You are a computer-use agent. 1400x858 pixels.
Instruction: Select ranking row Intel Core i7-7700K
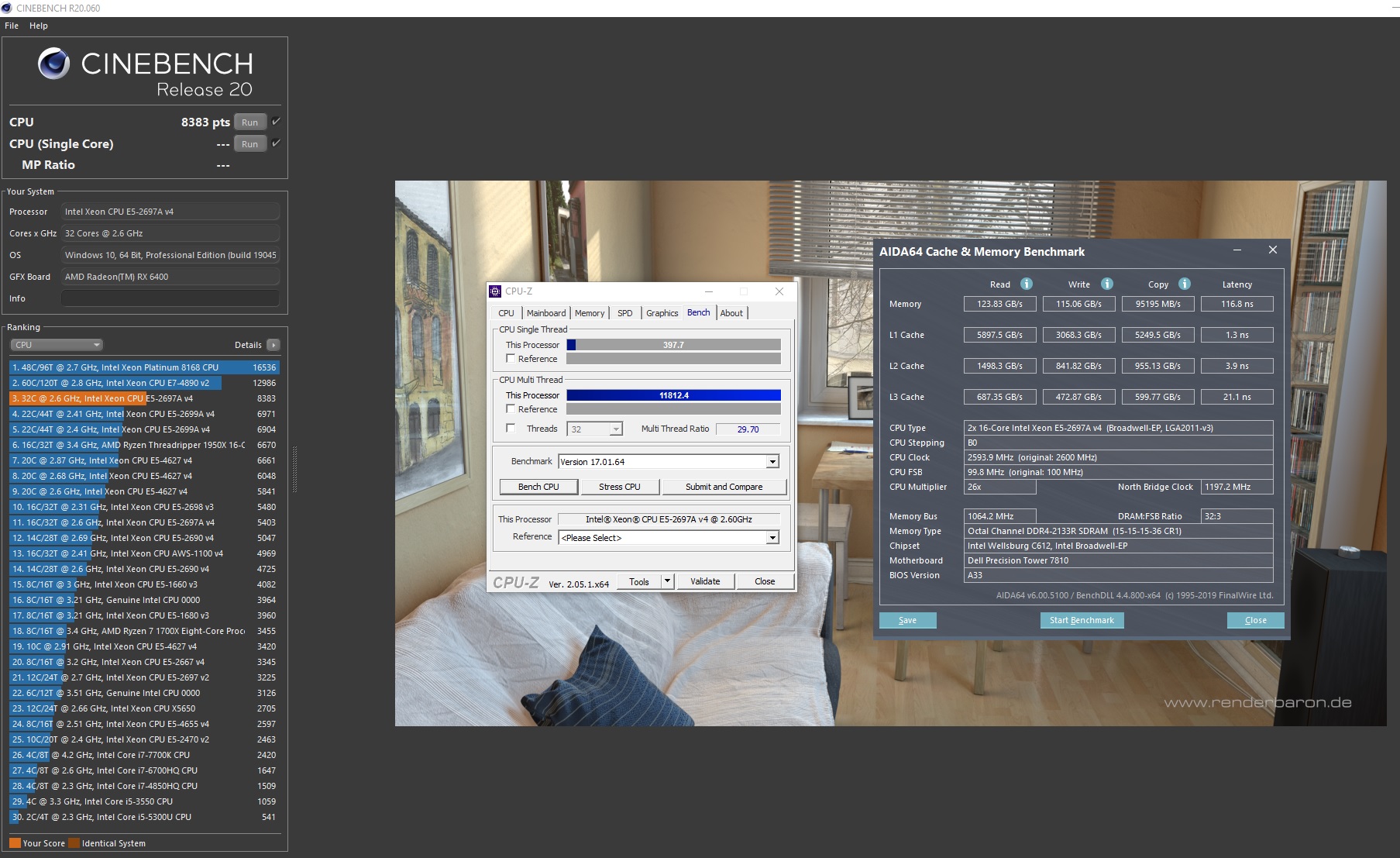(x=144, y=755)
